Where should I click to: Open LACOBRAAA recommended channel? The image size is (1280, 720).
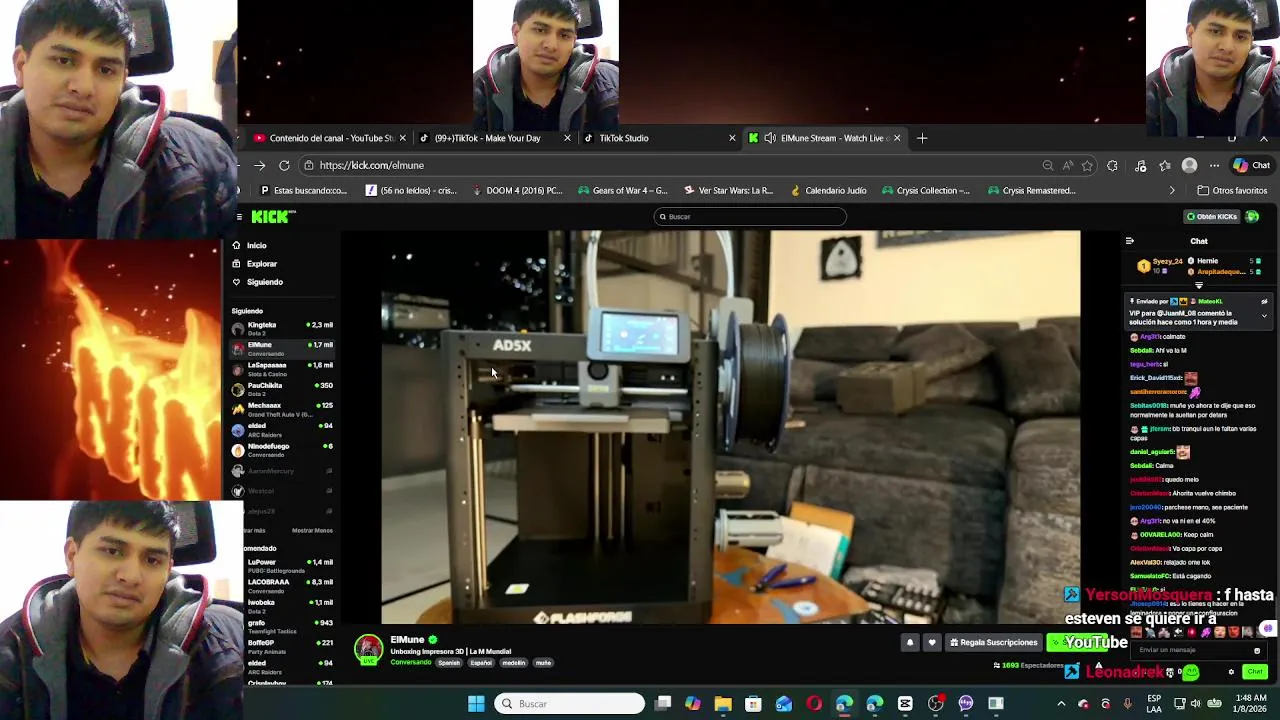(288, 585)
